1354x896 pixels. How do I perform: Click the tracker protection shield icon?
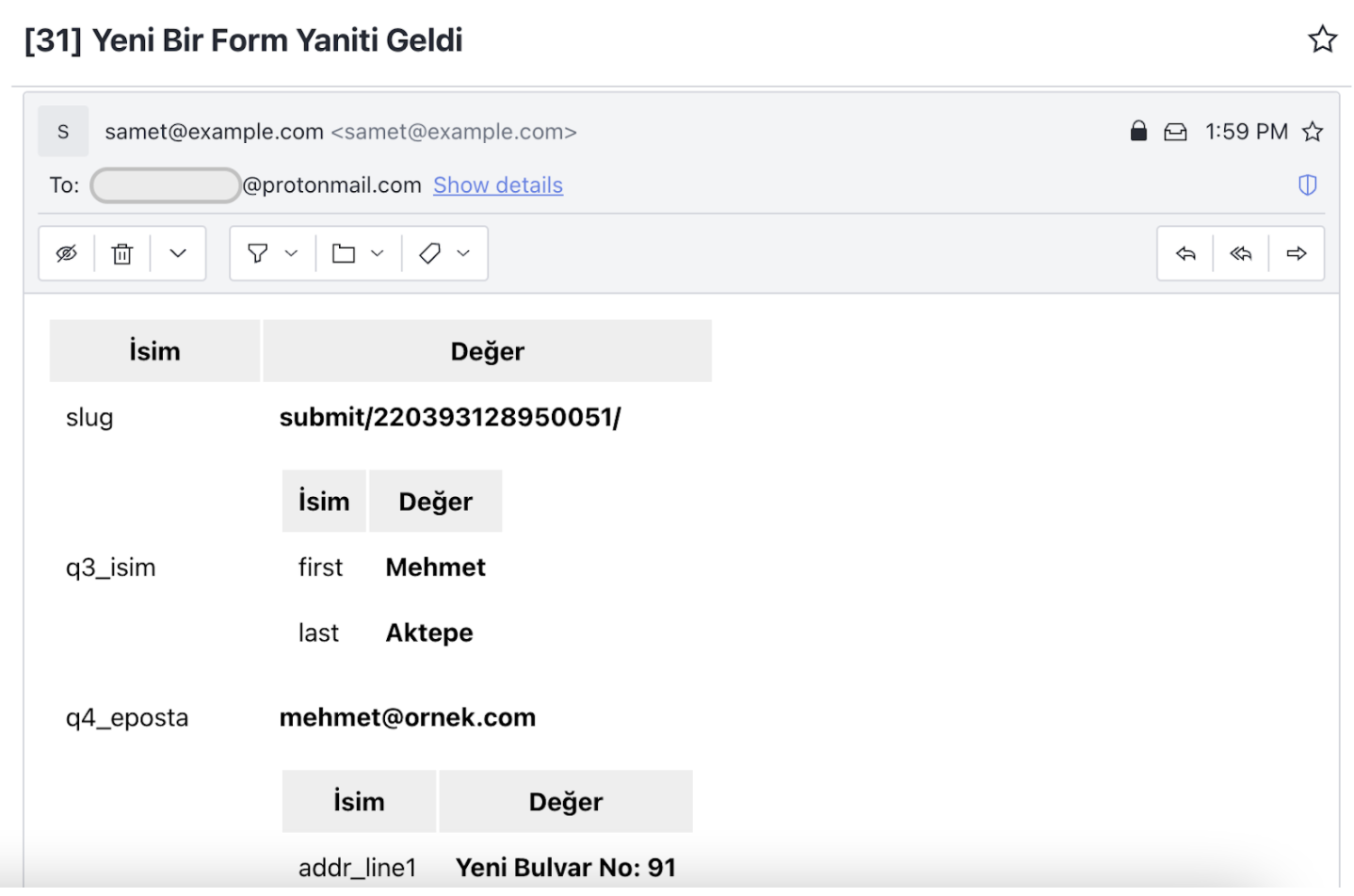click(x=1307, y=184)
